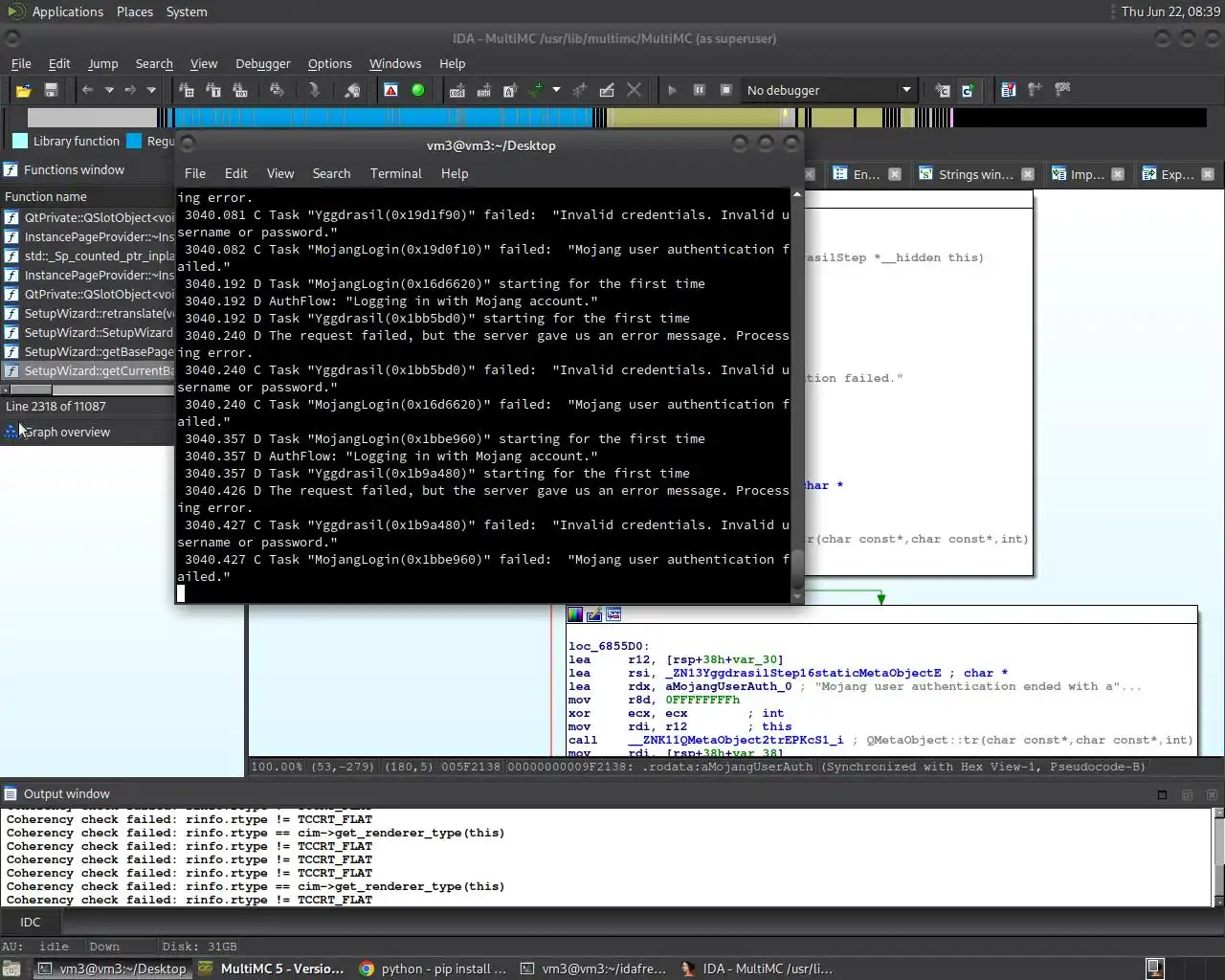Jump forward with the right arrow icon
1225x980 pixels.
point(130,90)
